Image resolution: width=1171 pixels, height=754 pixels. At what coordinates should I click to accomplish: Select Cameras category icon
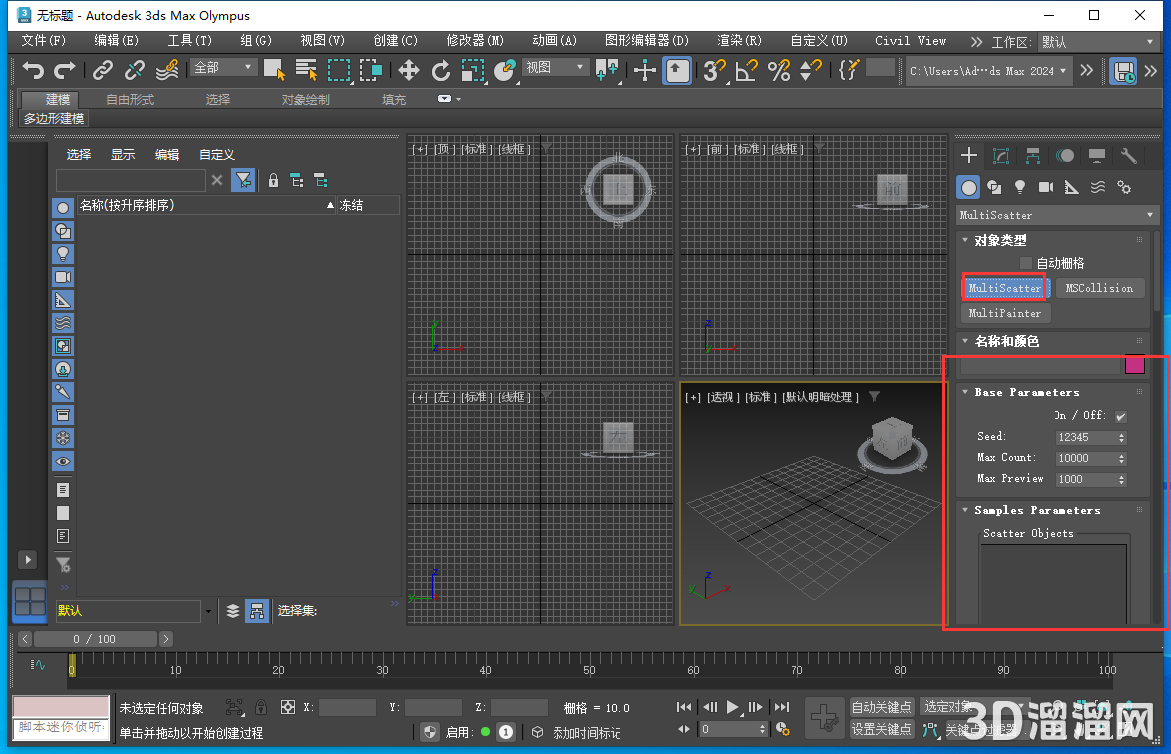pos(1046,187)
